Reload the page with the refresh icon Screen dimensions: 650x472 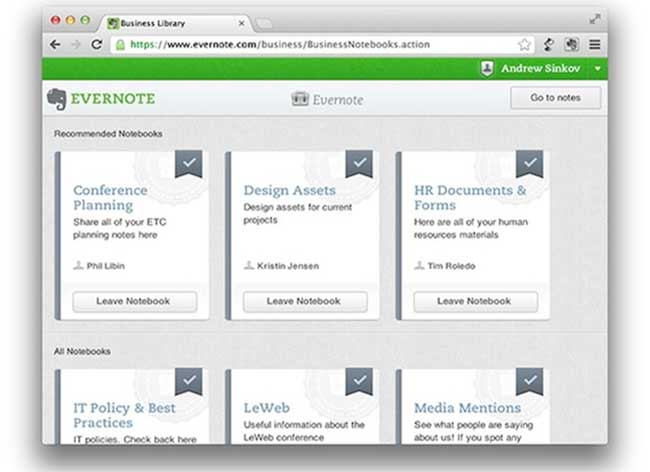click(x=97, y=44)
